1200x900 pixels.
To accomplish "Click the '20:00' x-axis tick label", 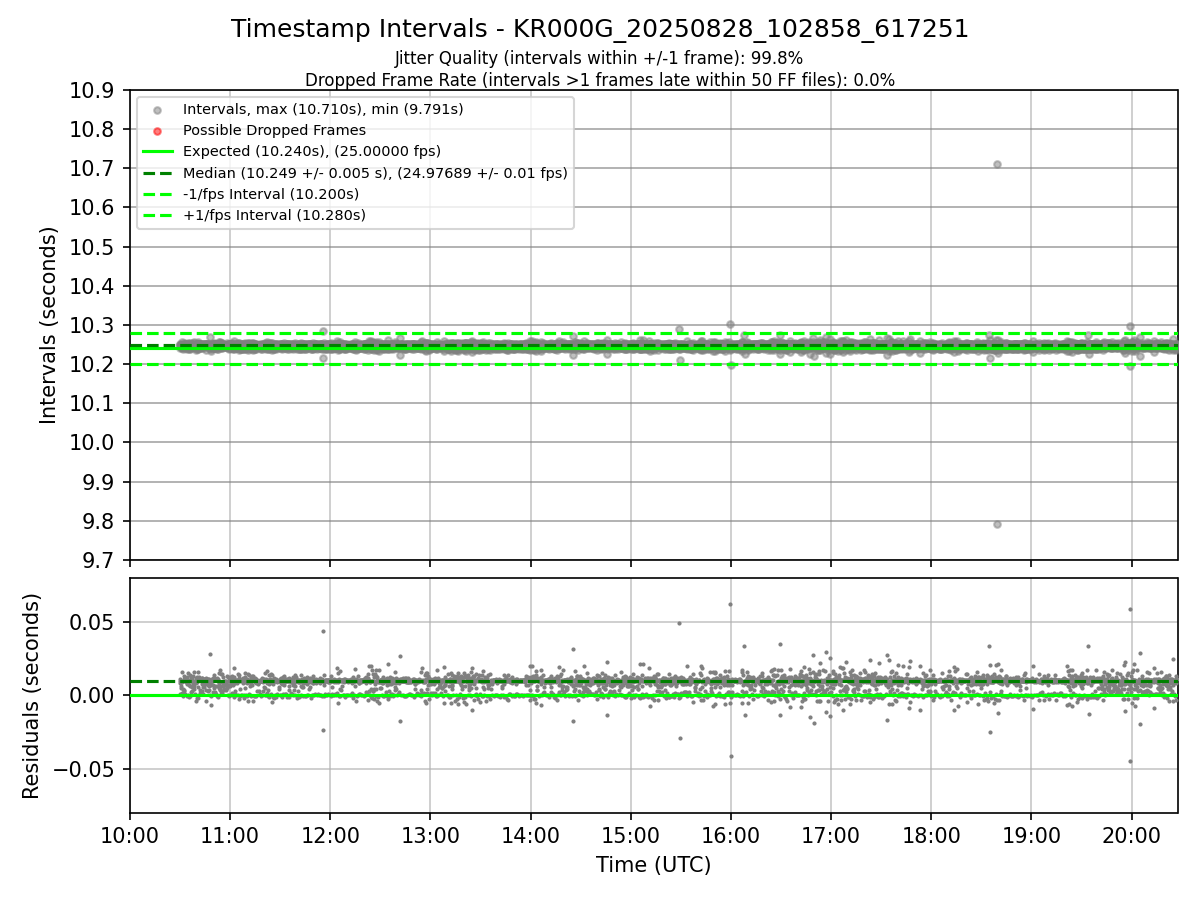I will [1131, 835].
